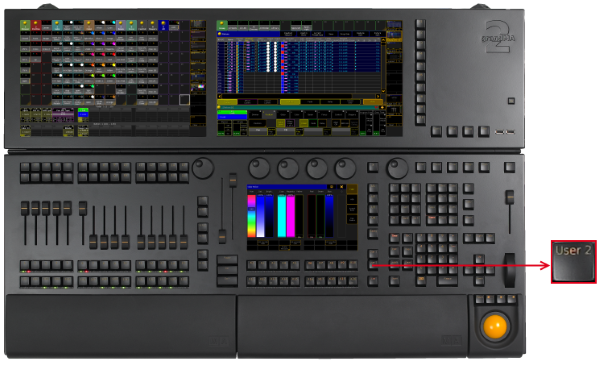The image size is (600, 366).
Task: Click the highlighted yellow tab at the color window's top right
Action: pos(352,190)
